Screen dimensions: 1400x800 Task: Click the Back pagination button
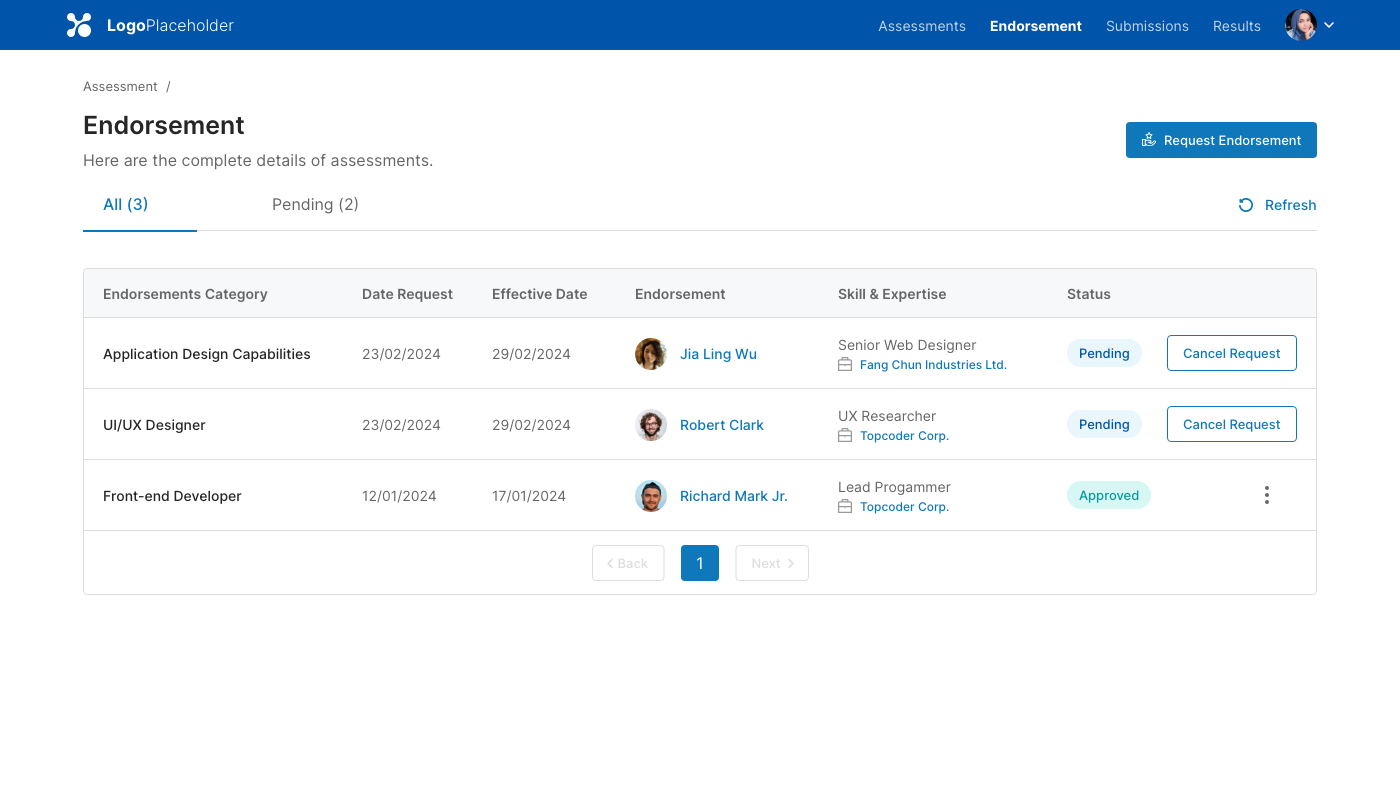(x=628, y=563)
